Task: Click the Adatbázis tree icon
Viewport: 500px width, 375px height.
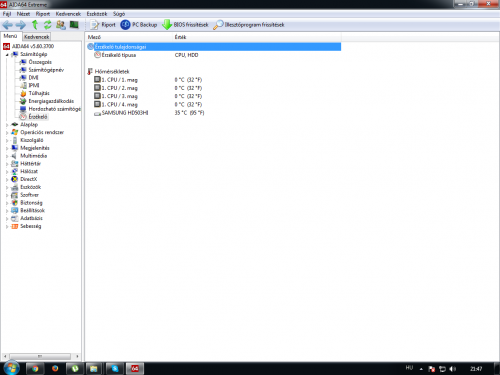Action: [15, 218]
